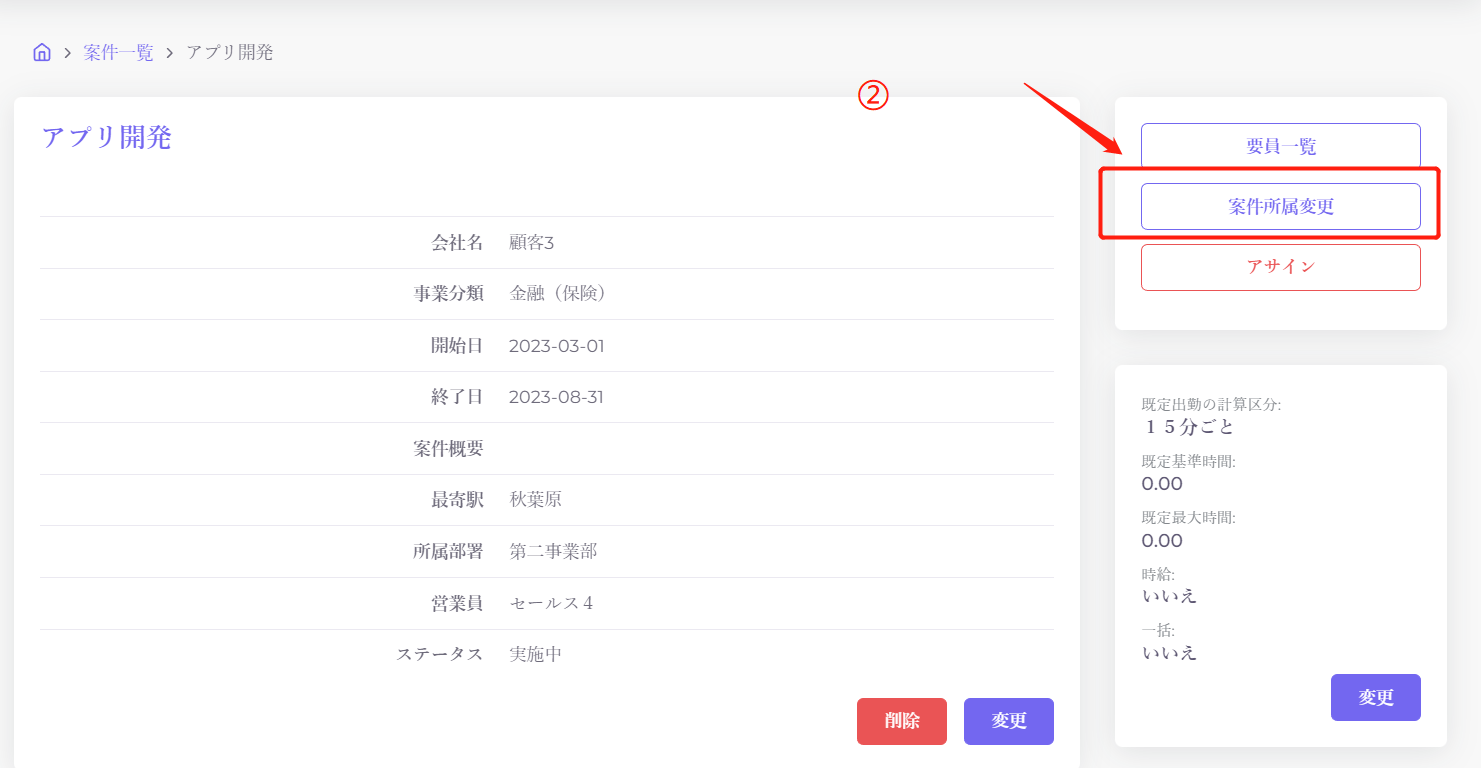Click the home icon in the breadcrumb

pos(42,53)
